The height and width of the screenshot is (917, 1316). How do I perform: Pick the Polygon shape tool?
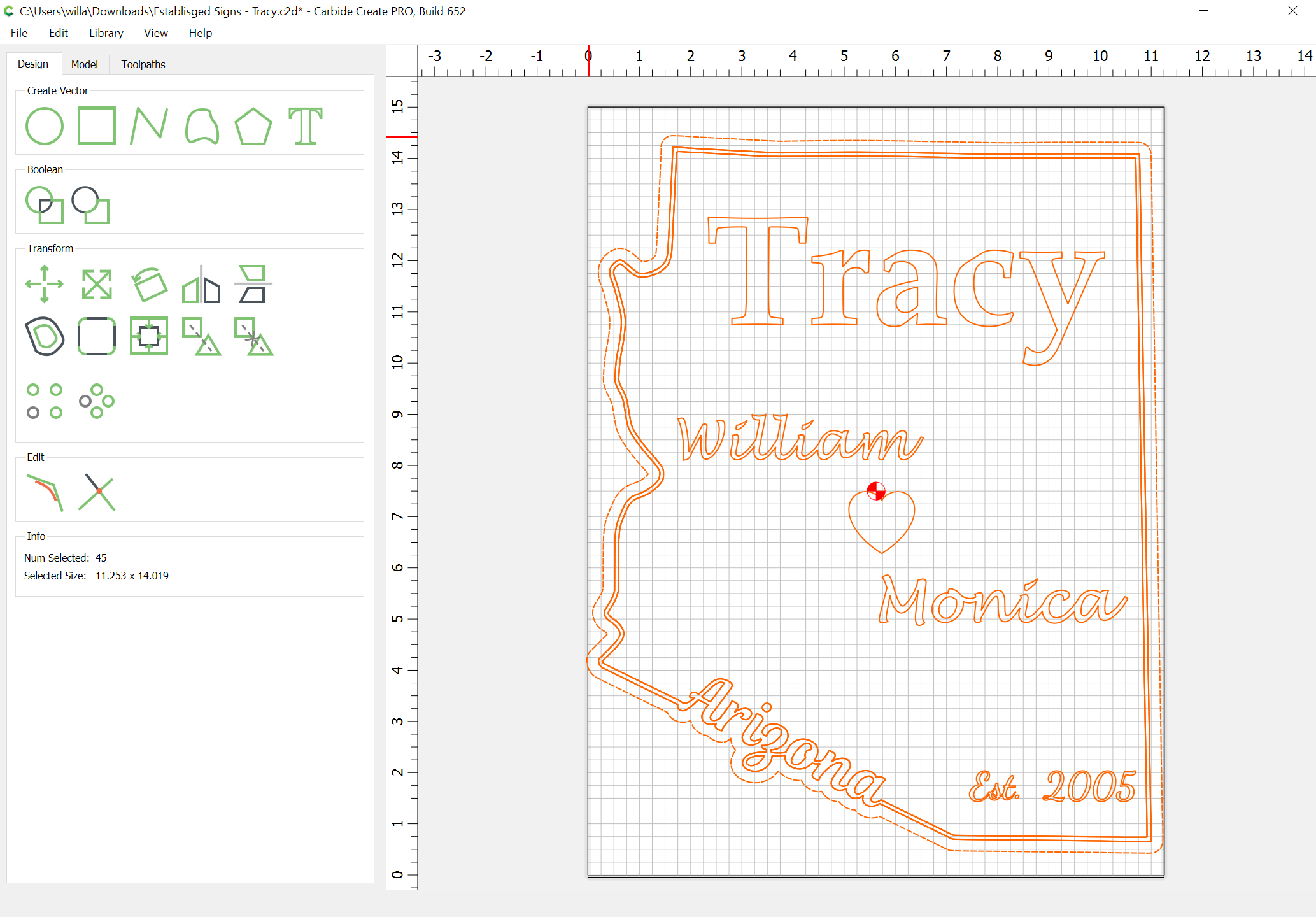pyautogui.click(x=253, y=126)
